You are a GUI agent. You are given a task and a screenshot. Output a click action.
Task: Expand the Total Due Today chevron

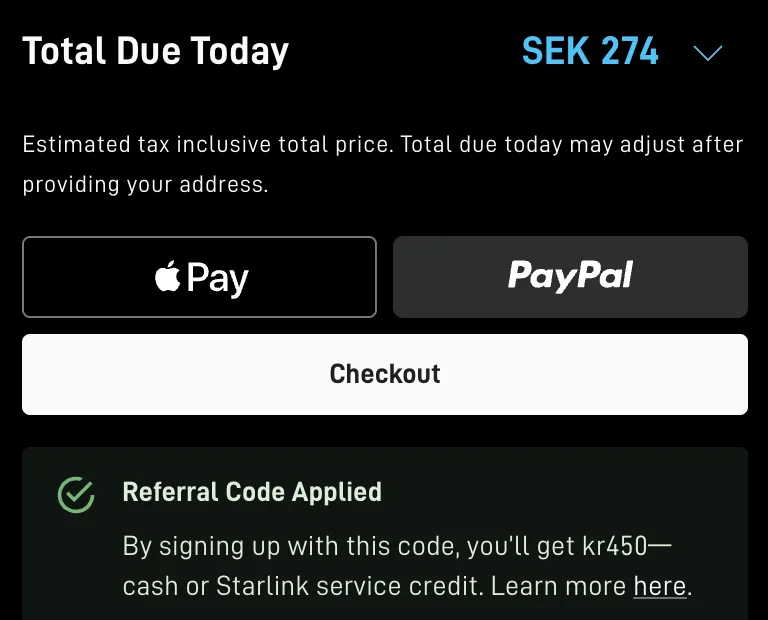tap(708, 52)
